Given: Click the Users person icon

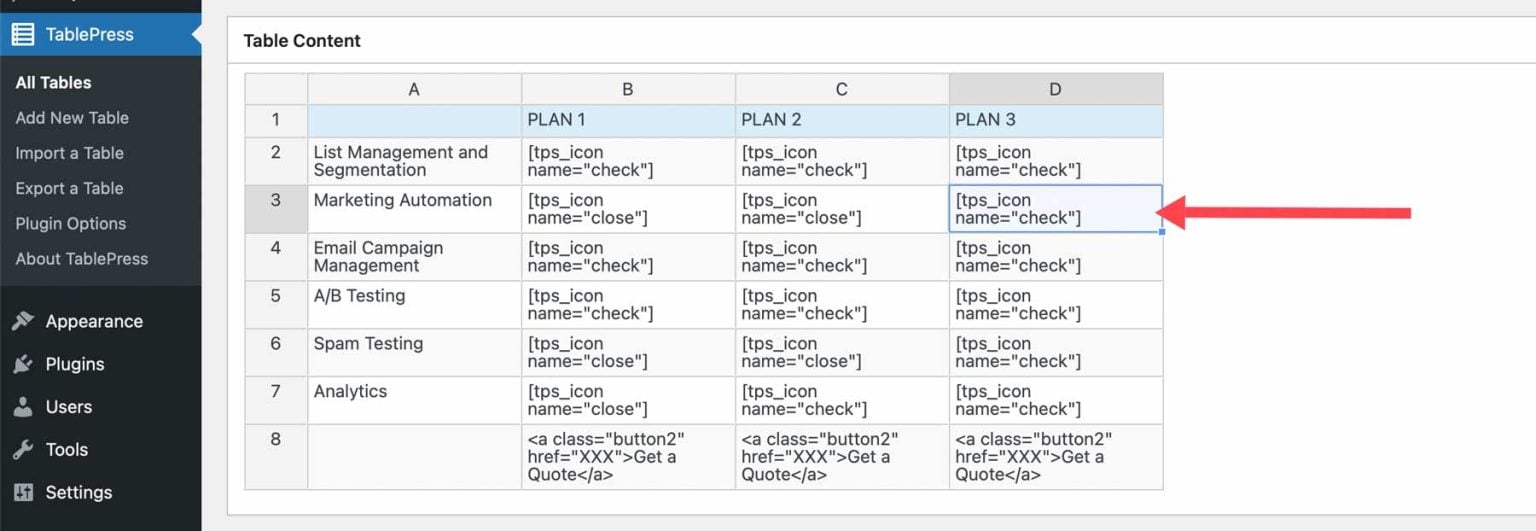Looking at the screenshot, I should 23,407.
